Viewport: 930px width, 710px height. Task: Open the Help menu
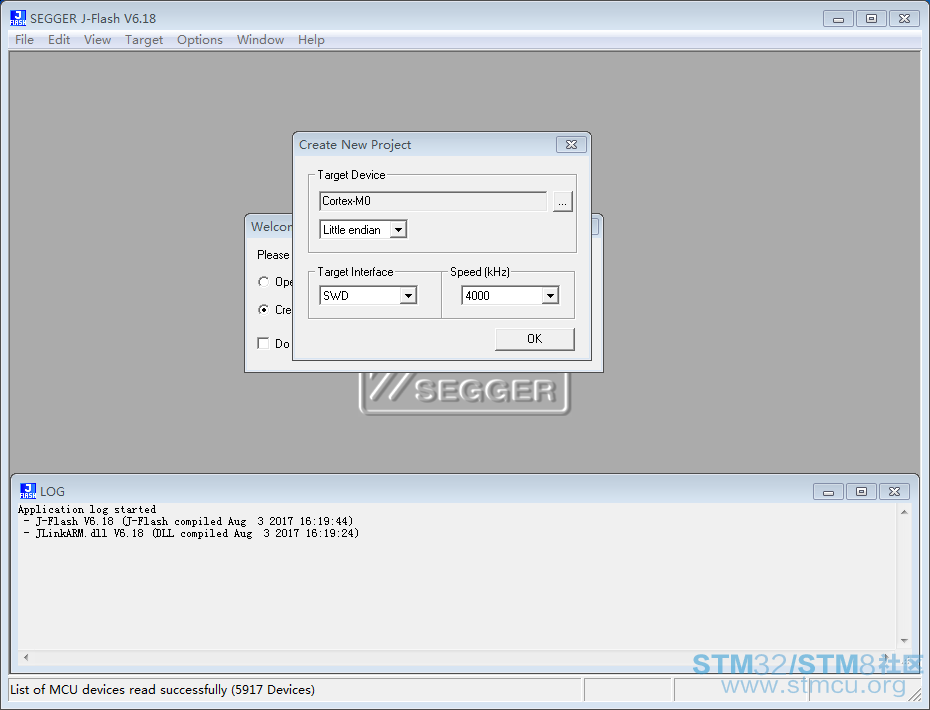(x=311, y=40)
